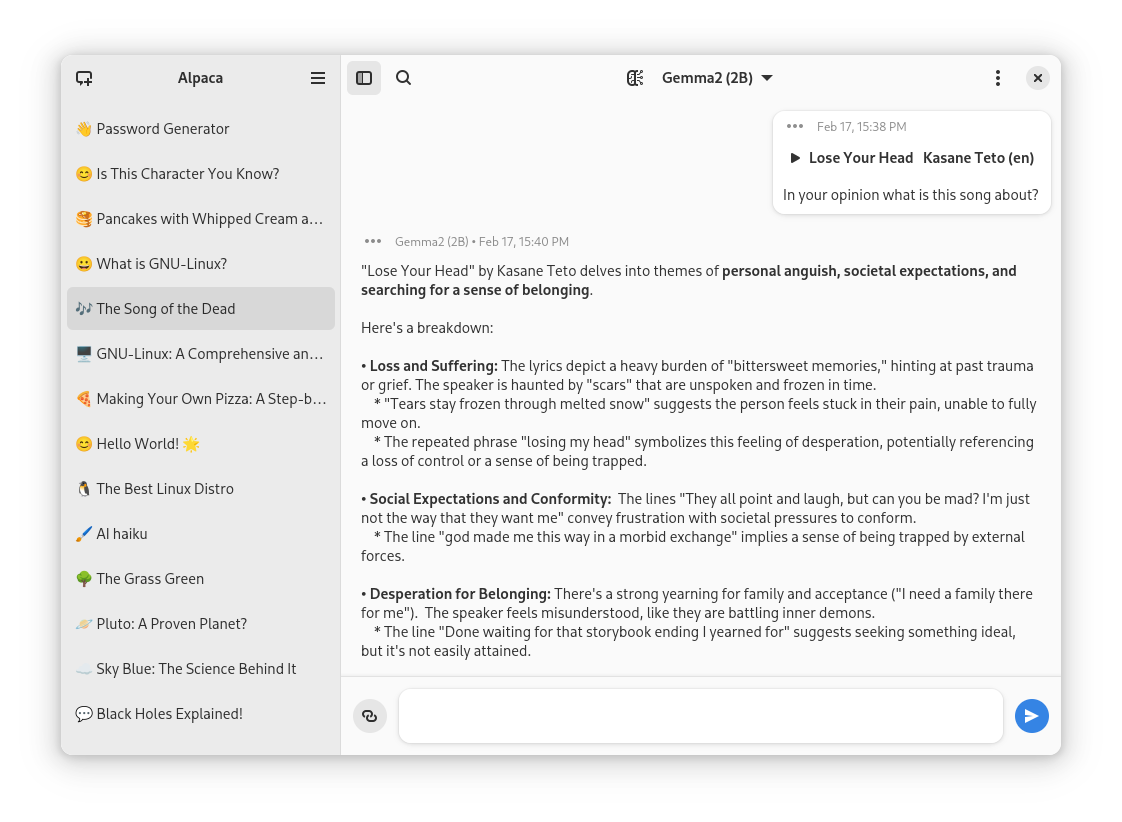The height and width of the screenshot is (822, 1122).
Task: Focus the message input field
Action: [701, 716]
